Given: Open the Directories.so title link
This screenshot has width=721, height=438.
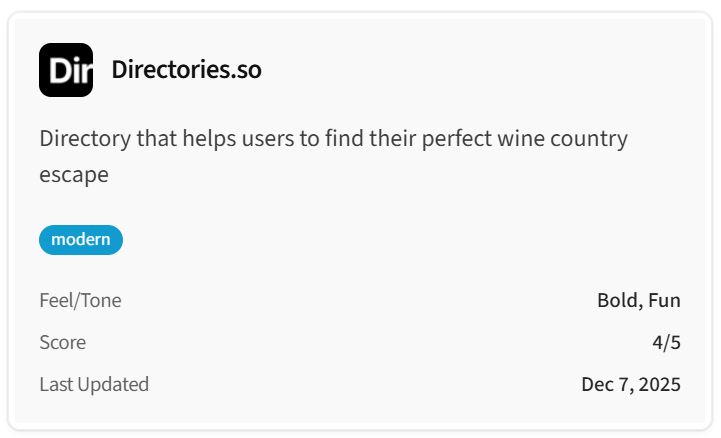Looking at the screenshot, I should pos(186,70).
